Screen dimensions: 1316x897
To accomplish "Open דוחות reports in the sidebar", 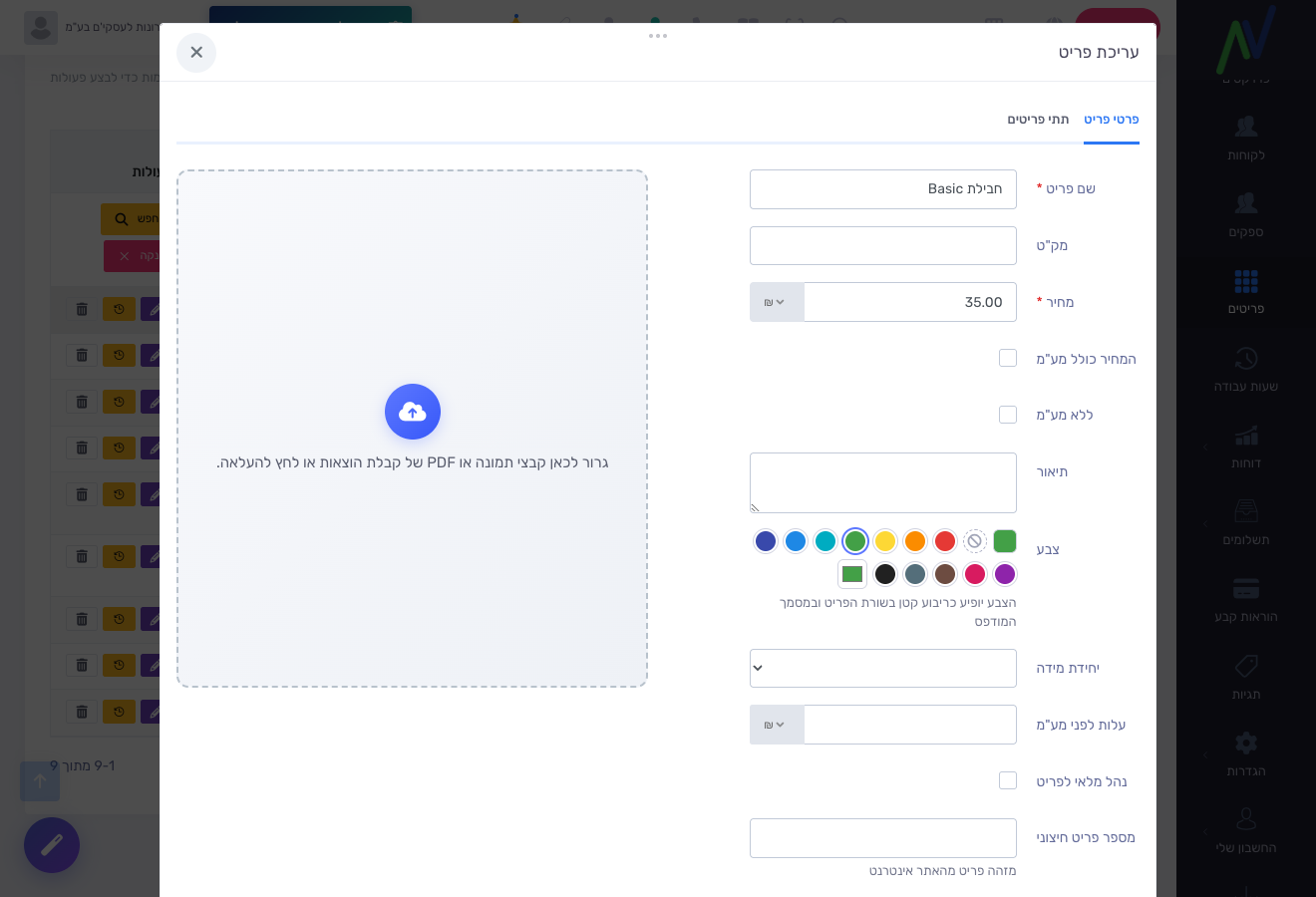I will [1246, 447].
